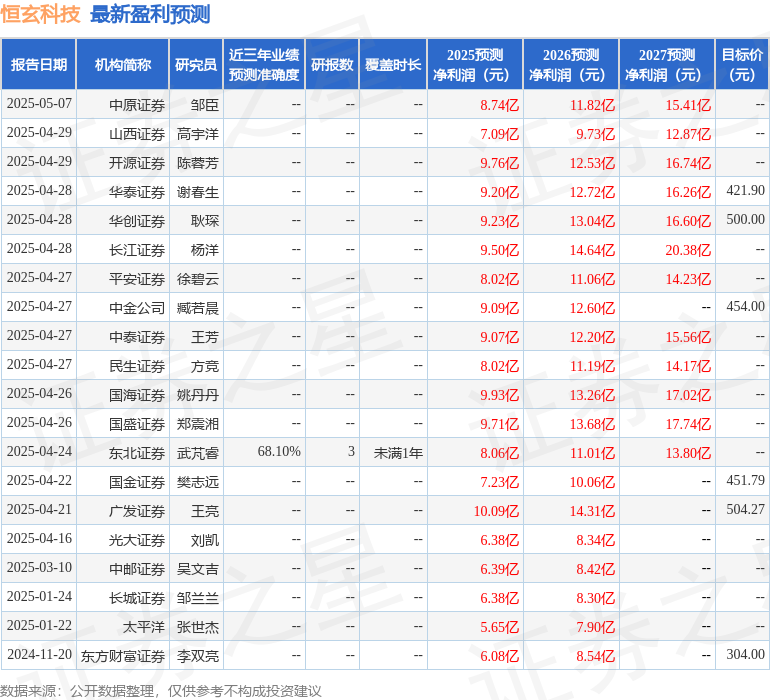770x700 pixels.
Task: Click the institution 中邮证券
Action: pyautogui.click(x=137, y=569)
